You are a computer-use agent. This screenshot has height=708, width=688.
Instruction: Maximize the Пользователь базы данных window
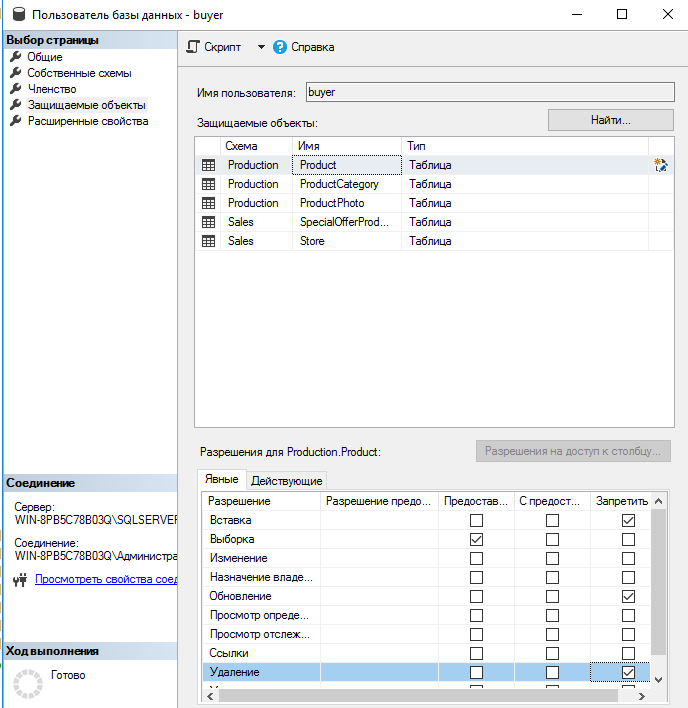(622, 14)
